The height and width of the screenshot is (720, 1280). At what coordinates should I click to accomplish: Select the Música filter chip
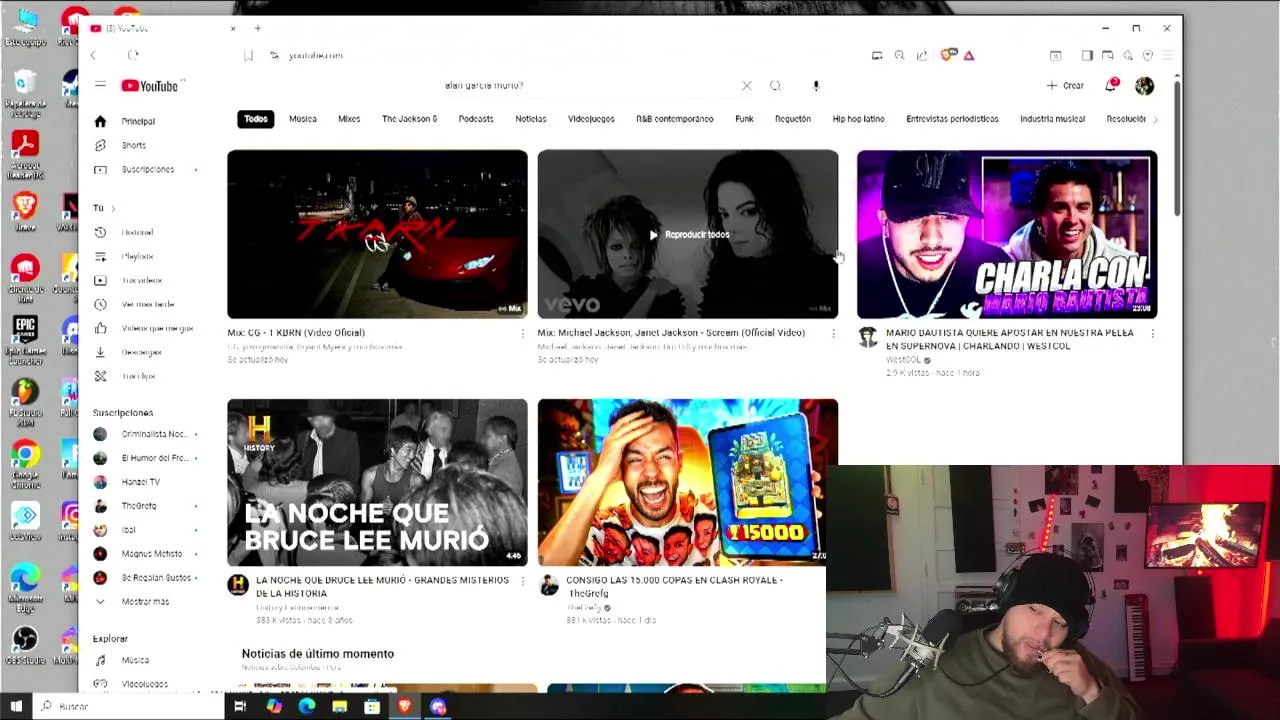pos(303,119)
